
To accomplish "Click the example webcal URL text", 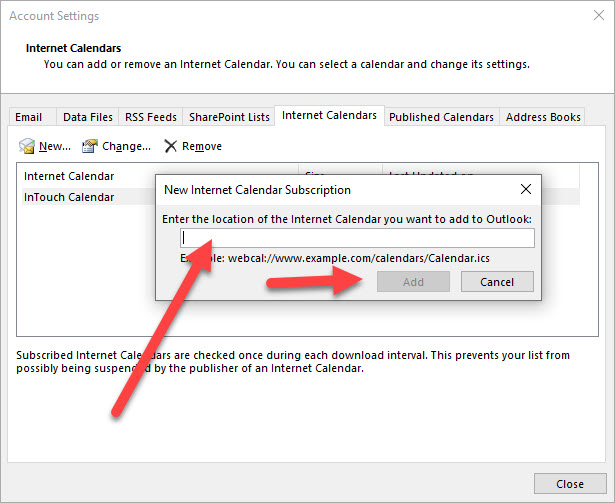I will click(x=359, y=258).
